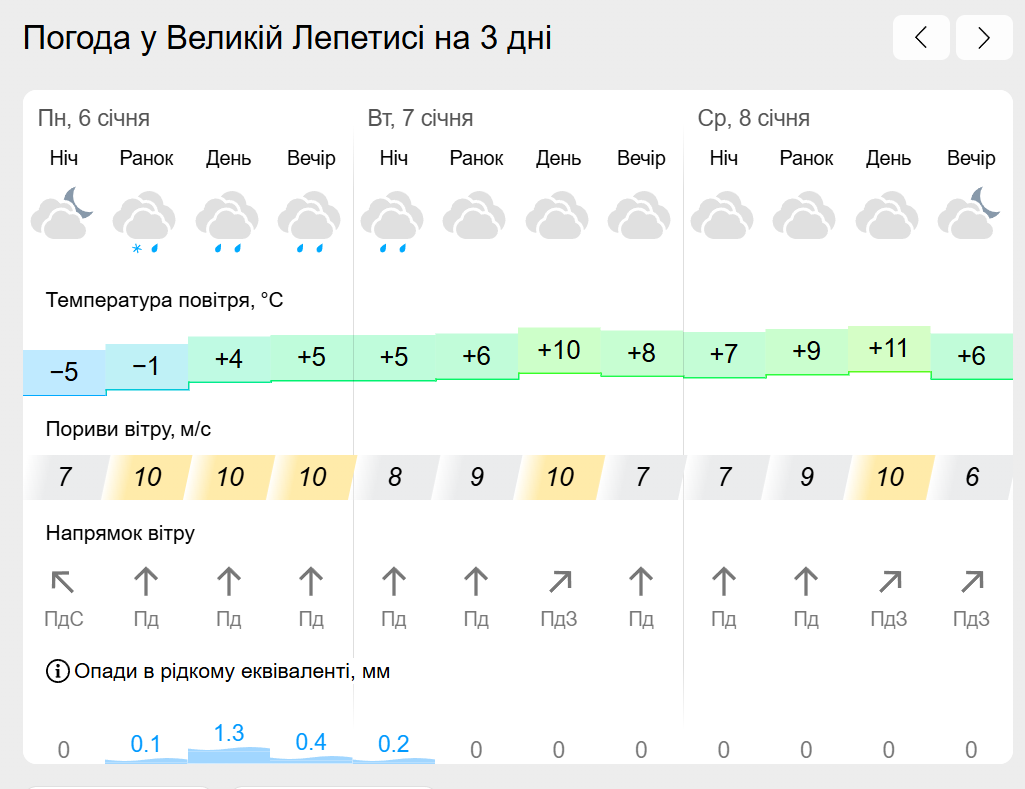Click the next arrow next to forecast title
The image size is (1025, 789).
coord(984,37)
